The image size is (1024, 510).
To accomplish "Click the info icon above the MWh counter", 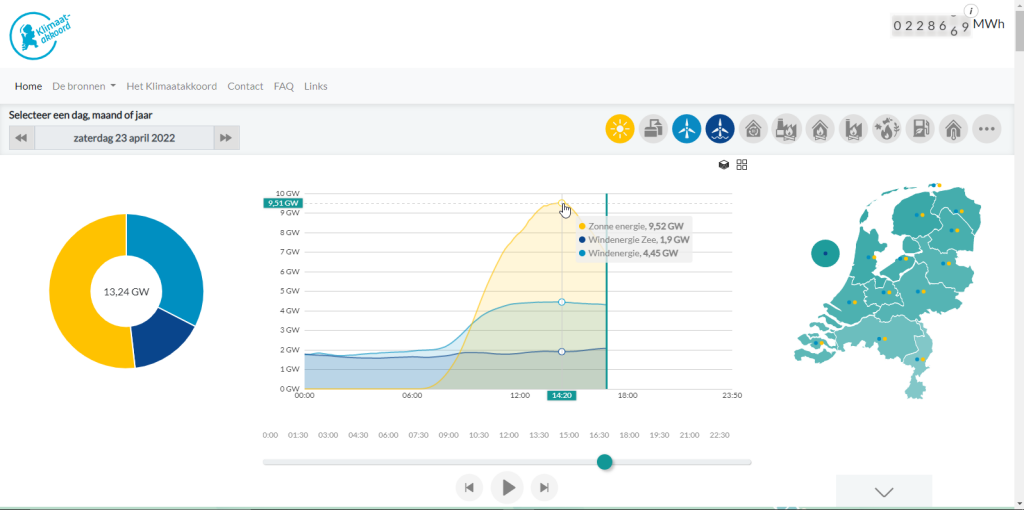I will click(x=972, y=10).
